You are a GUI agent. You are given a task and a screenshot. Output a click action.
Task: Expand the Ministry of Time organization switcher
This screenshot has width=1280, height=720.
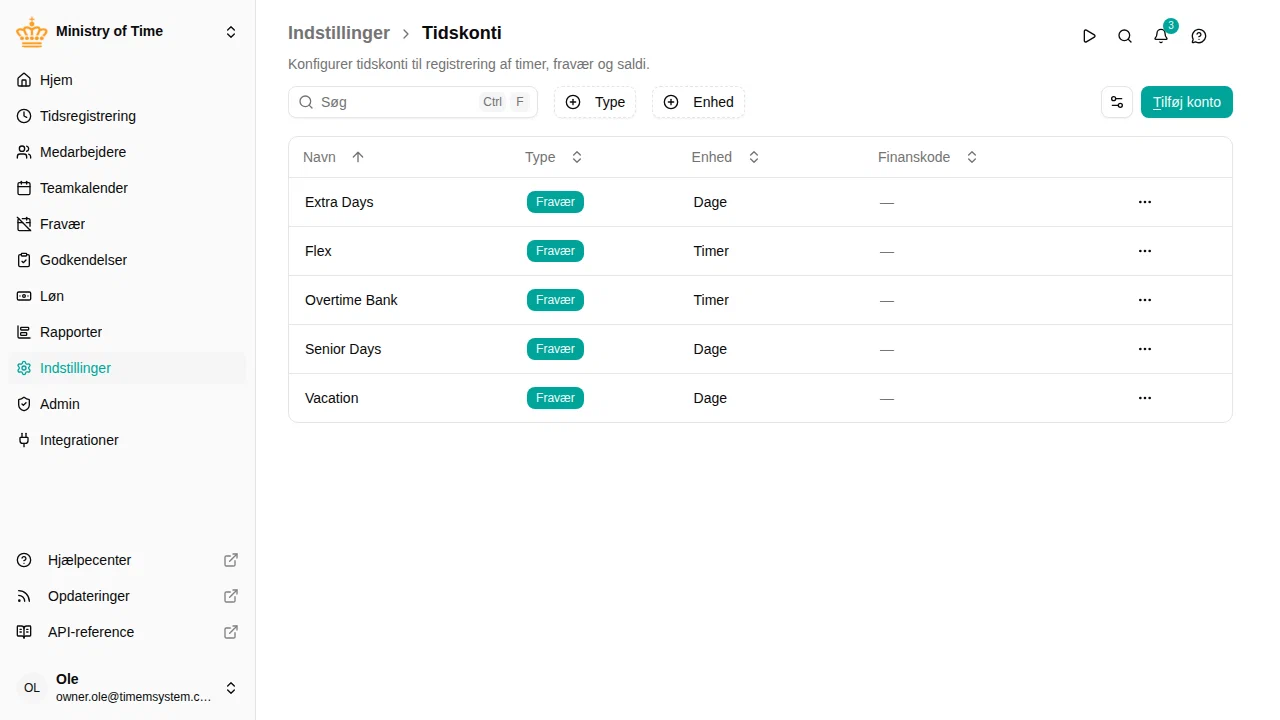tap(231, 32)
